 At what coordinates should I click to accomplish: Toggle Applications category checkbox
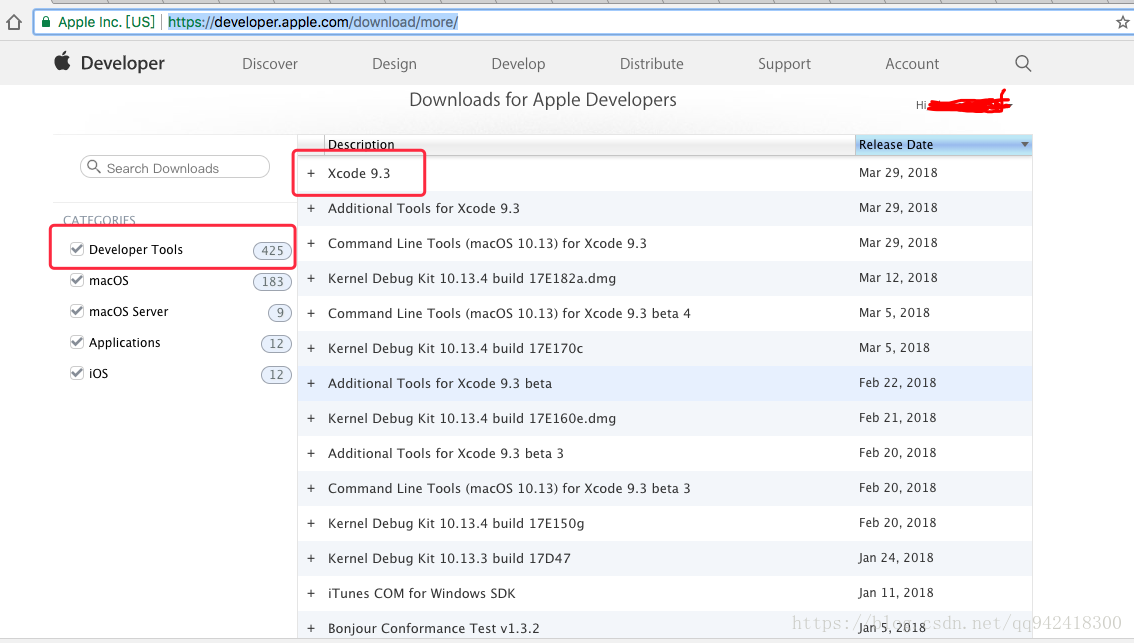tap(77, 342)
